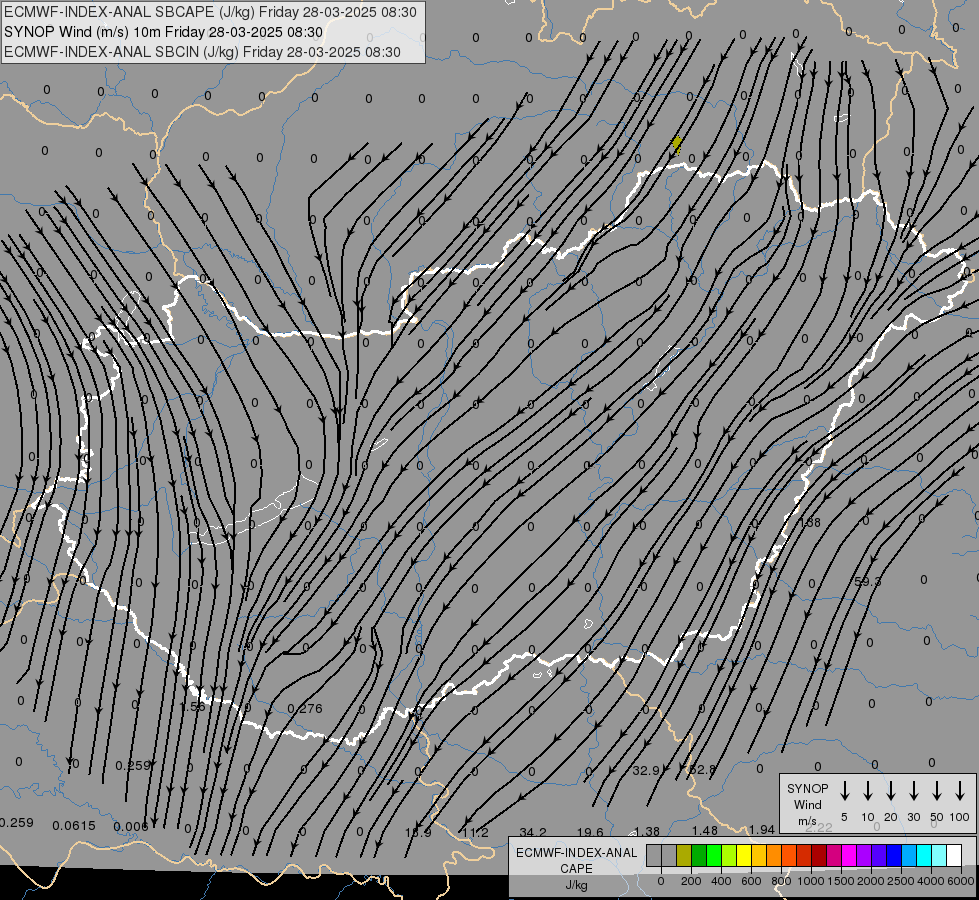Click the 59.3 value on the map
Screen dimensions: 979x900
867,581
